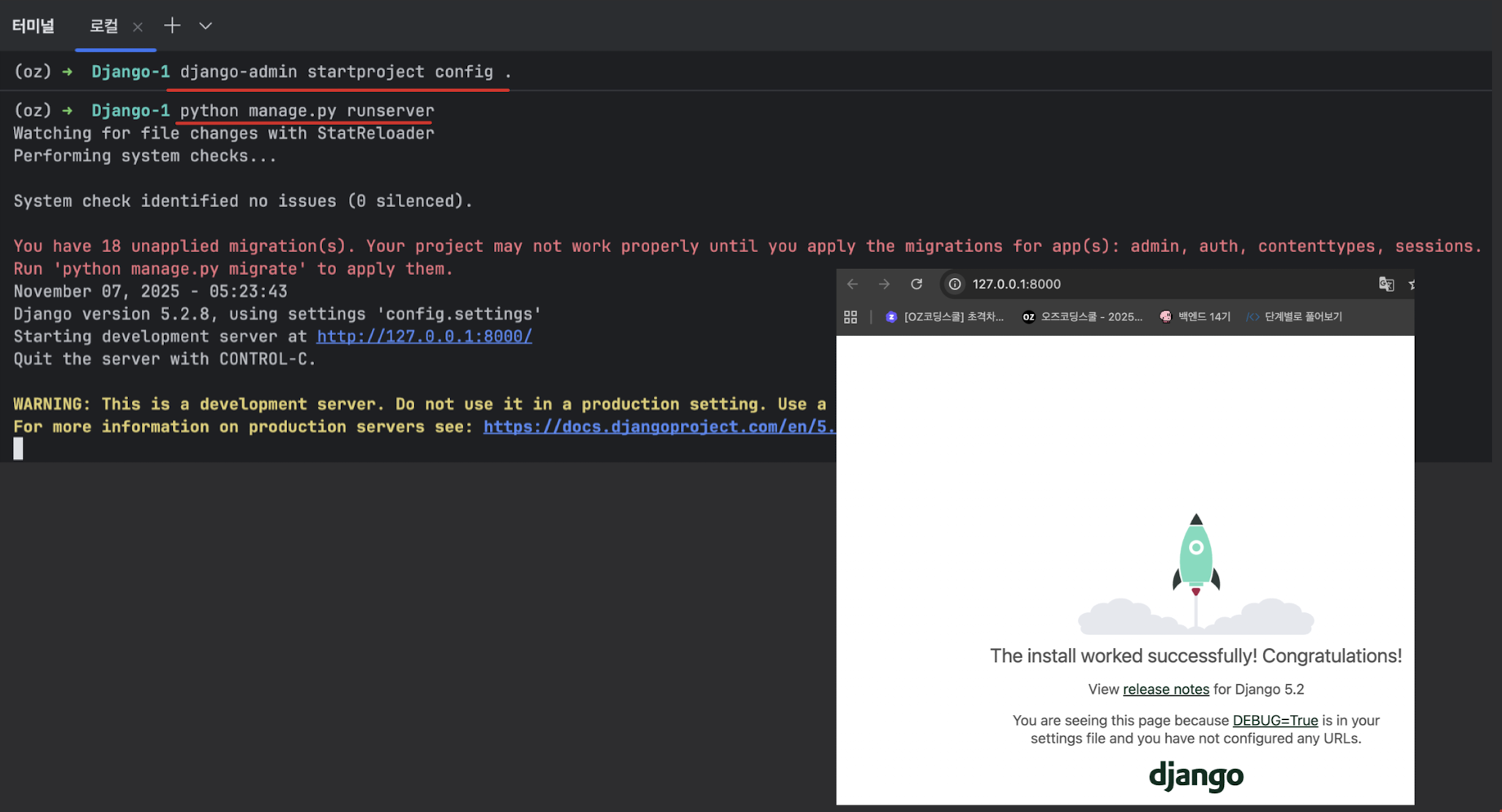Click the '18 unapplied migration(s)' warning line
The width and height of the screenshot is (1502, 812).
748,246
